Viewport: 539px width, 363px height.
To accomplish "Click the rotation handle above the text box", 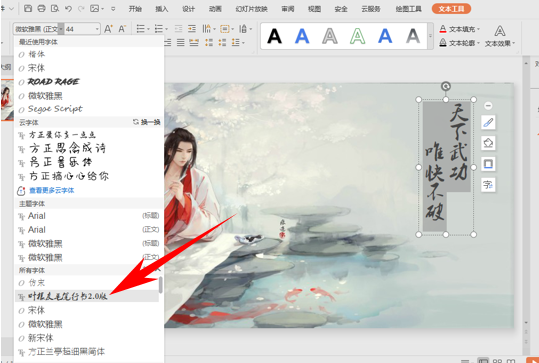I will 446,86.
